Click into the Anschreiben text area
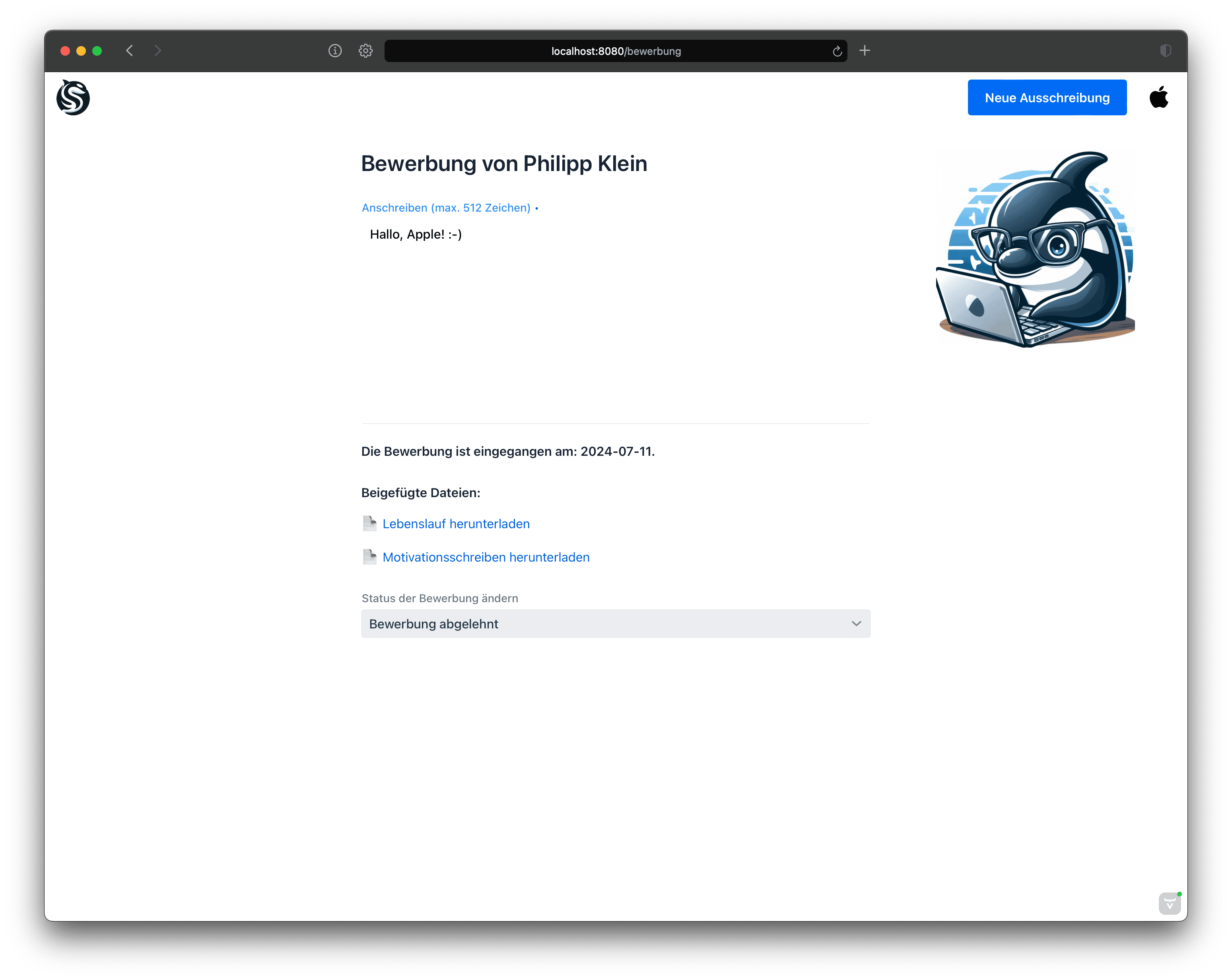1232x980 pixels. [615, 314]
